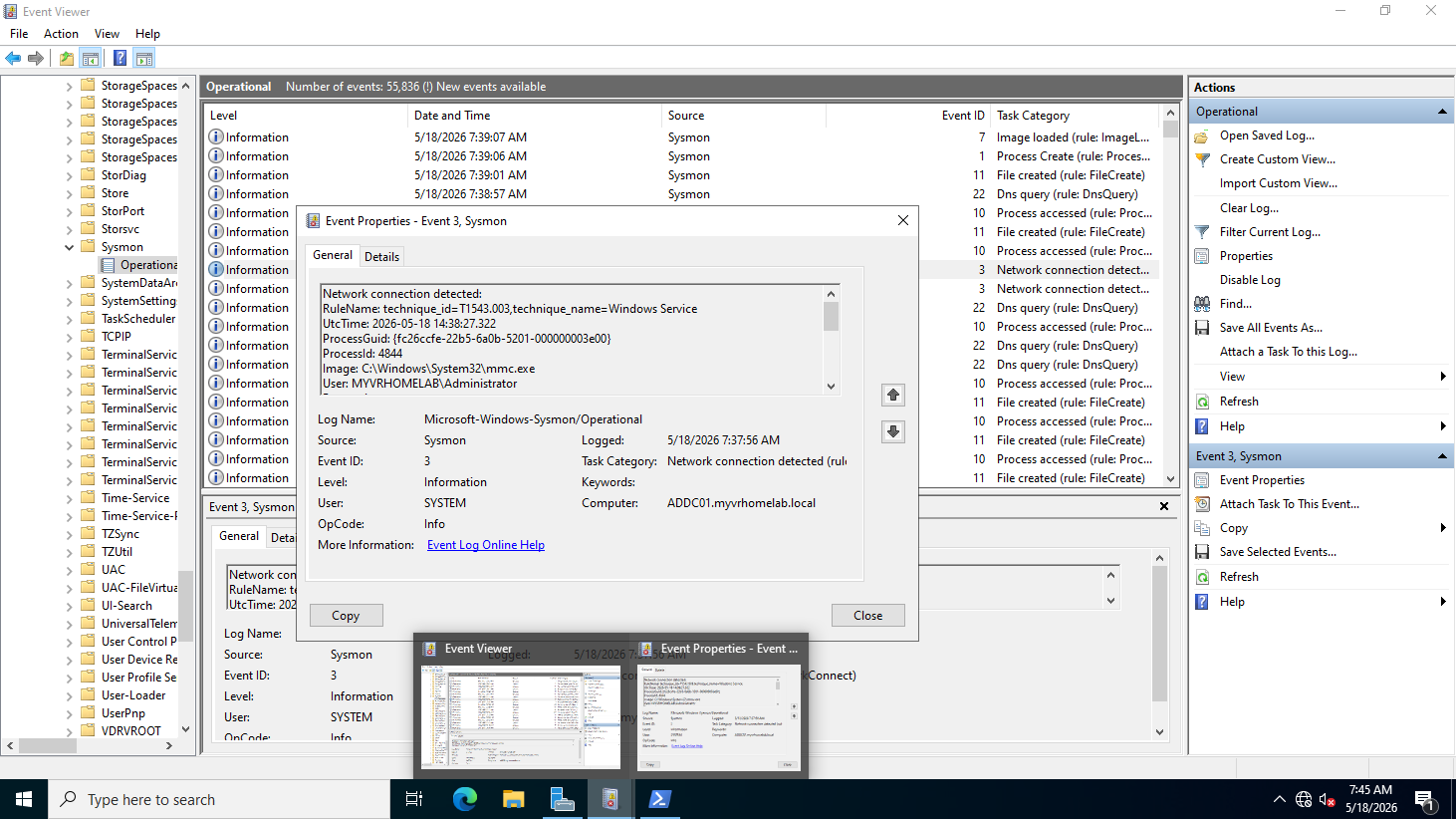Viewport: 1456px width, 819px height.
Task: Open notification center on taskbar
Action: pos(1425,799)
